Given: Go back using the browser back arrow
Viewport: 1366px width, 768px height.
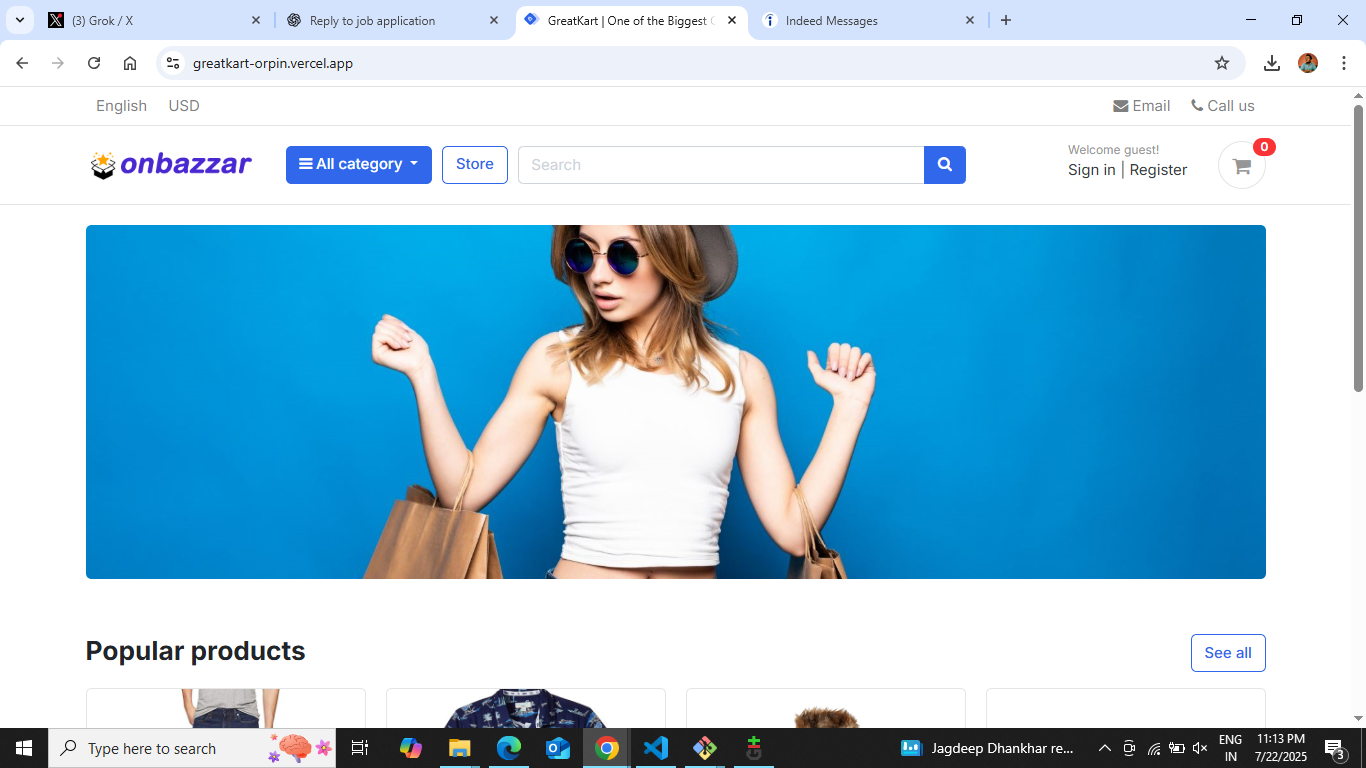Looking at the screenshot, I should [22, 63].
